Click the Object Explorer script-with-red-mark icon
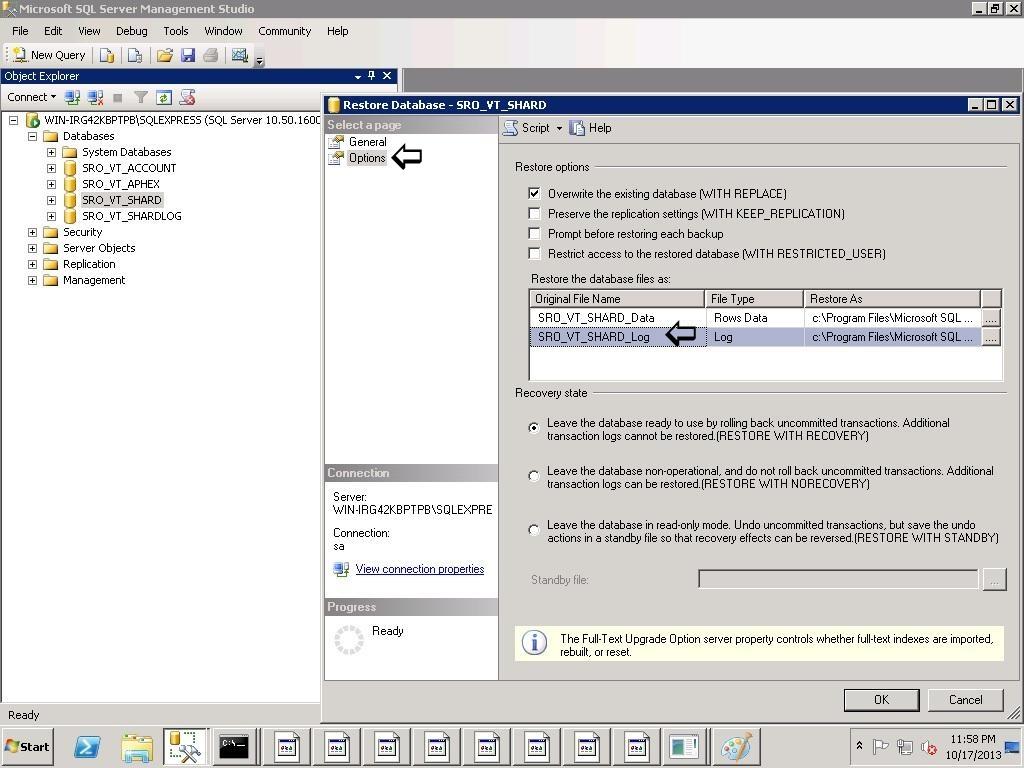 187,97
